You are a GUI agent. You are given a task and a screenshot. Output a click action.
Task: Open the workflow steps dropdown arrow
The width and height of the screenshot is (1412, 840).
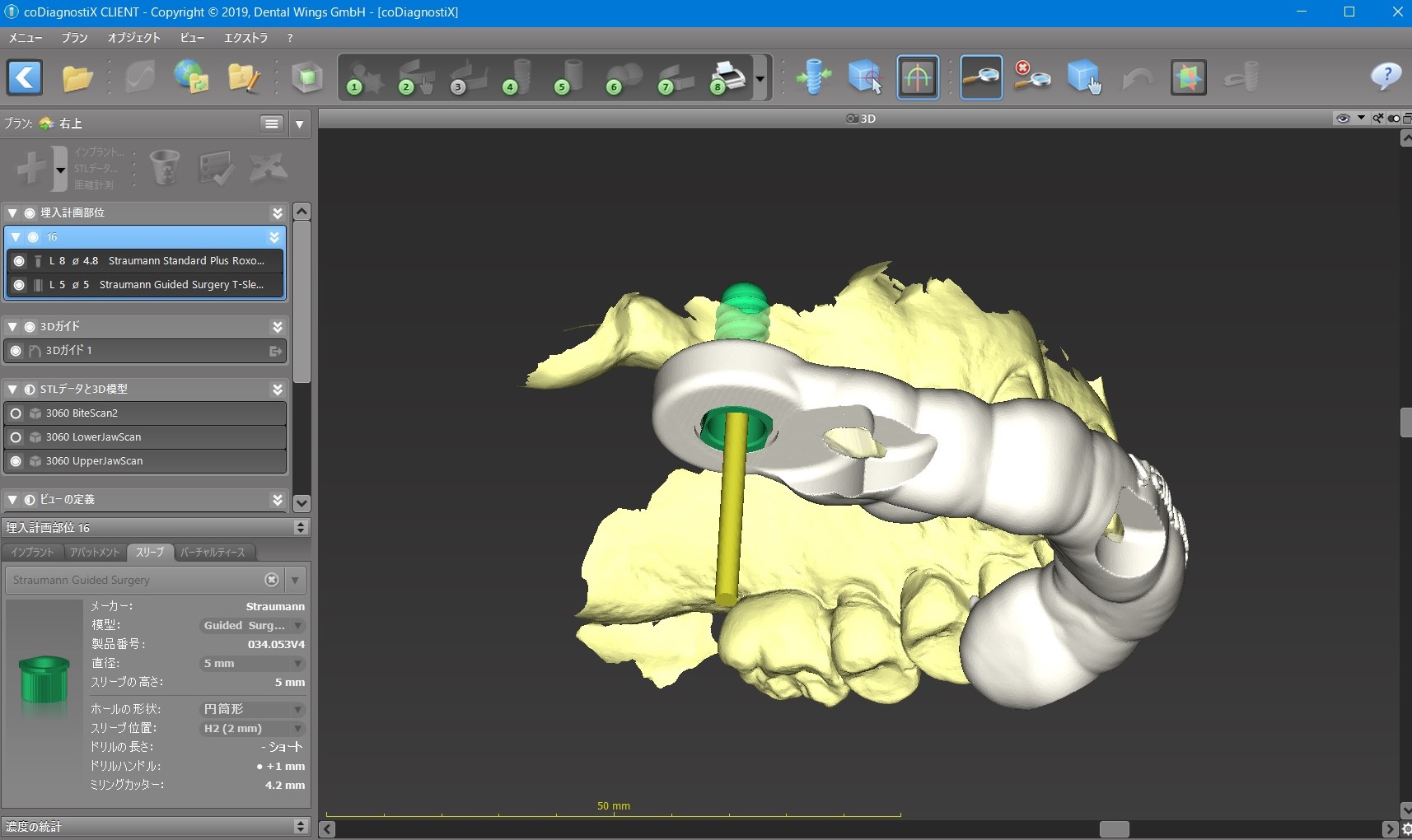(x=760, y=79)
